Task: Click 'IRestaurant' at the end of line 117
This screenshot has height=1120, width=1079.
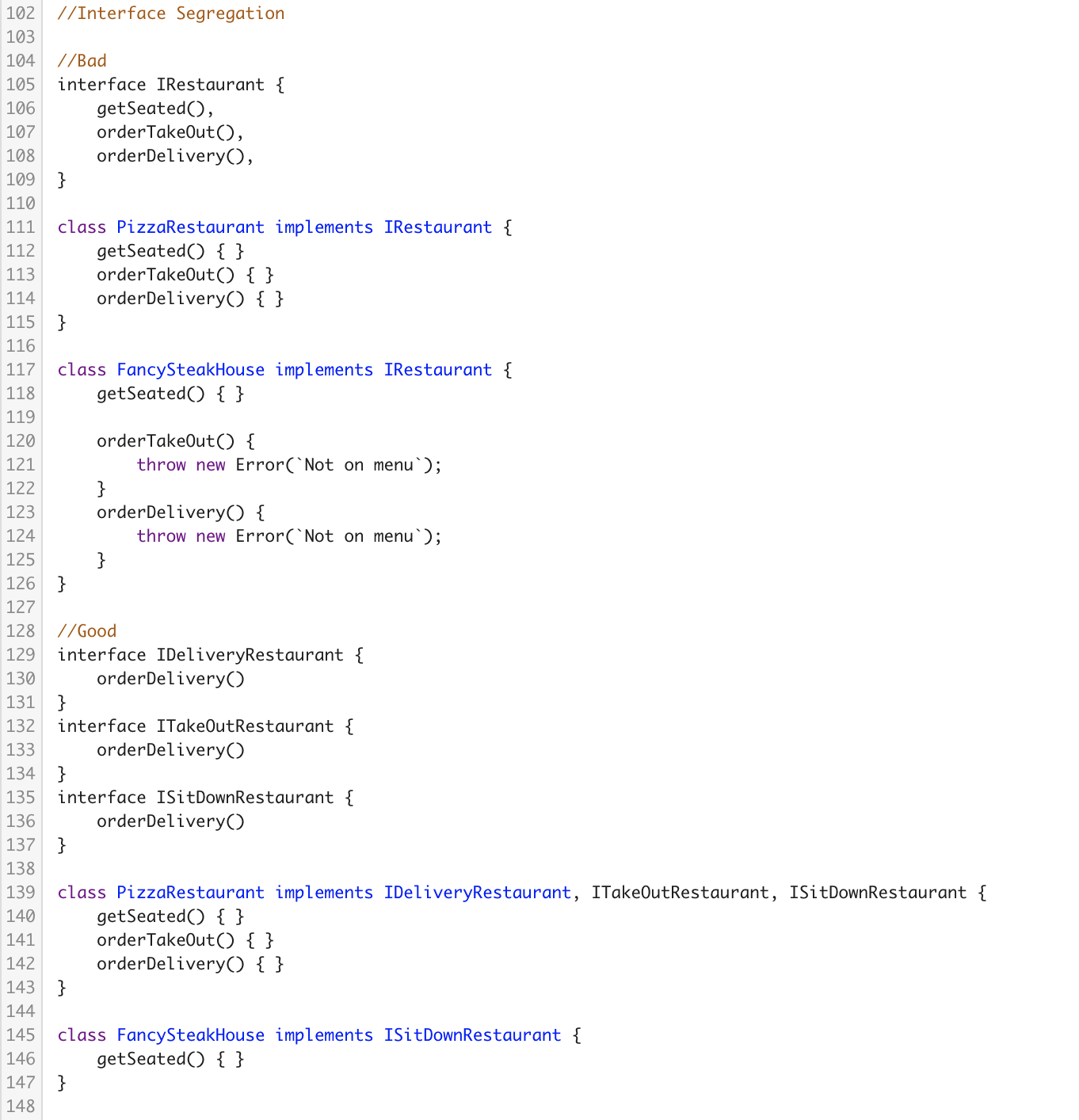Action: [438, 370]
